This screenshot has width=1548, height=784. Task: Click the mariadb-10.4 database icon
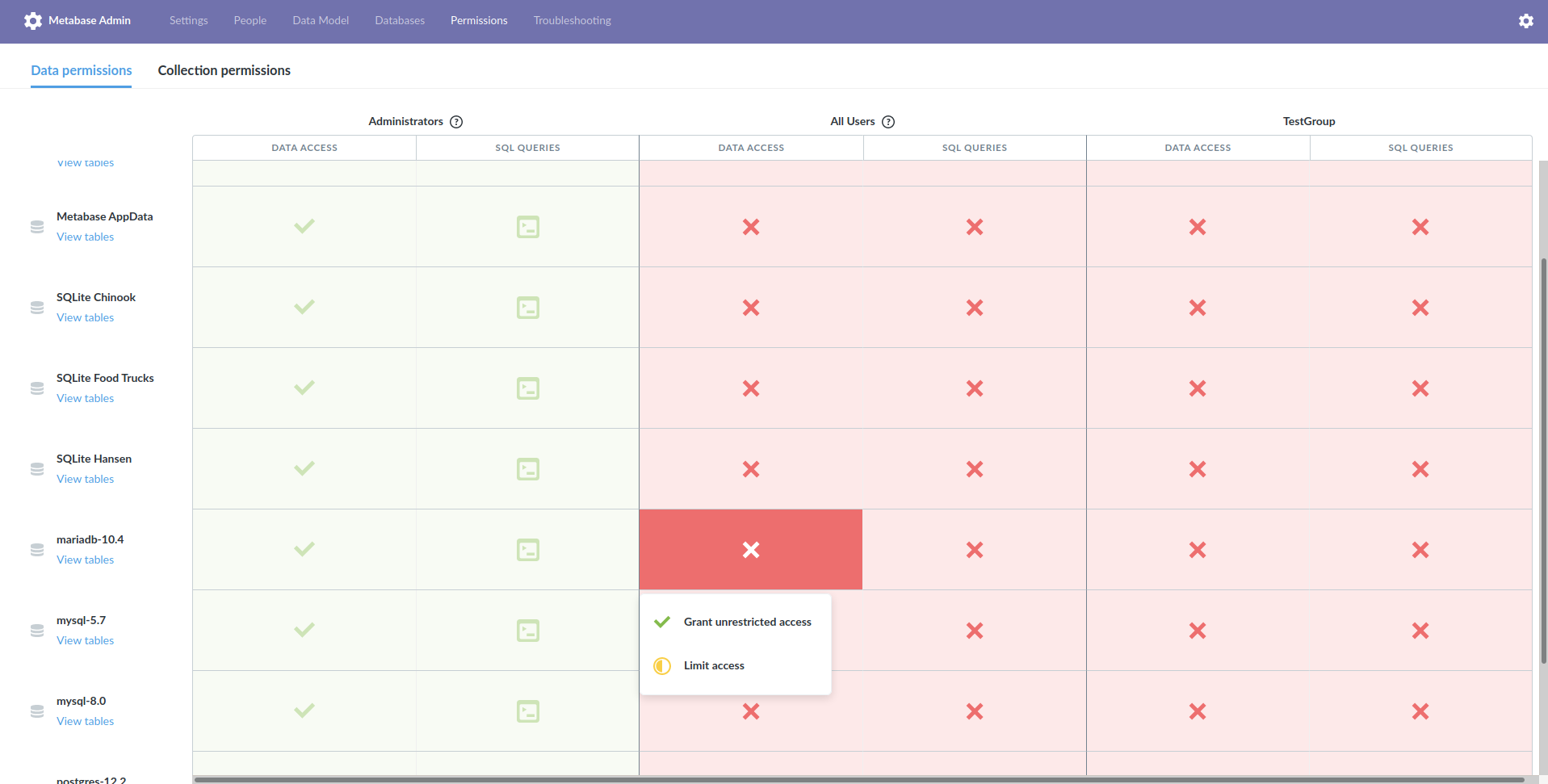(x=37, y=550)
